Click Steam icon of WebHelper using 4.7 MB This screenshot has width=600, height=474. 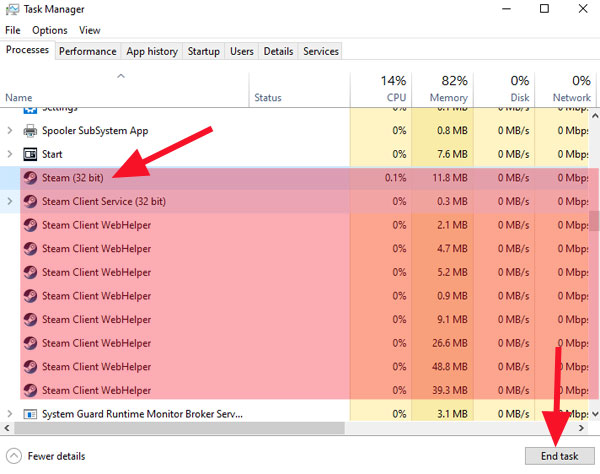[x=30, y=249]
